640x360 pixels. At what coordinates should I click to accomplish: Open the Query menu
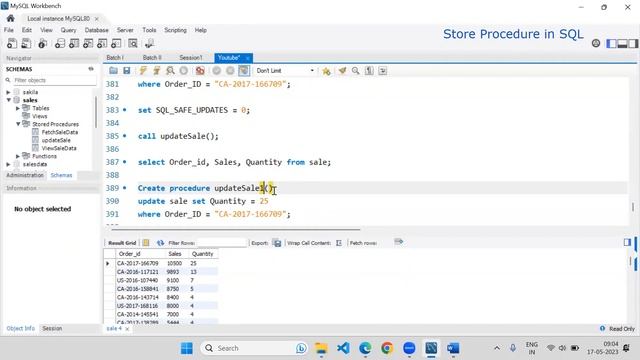tap(68, 30)
